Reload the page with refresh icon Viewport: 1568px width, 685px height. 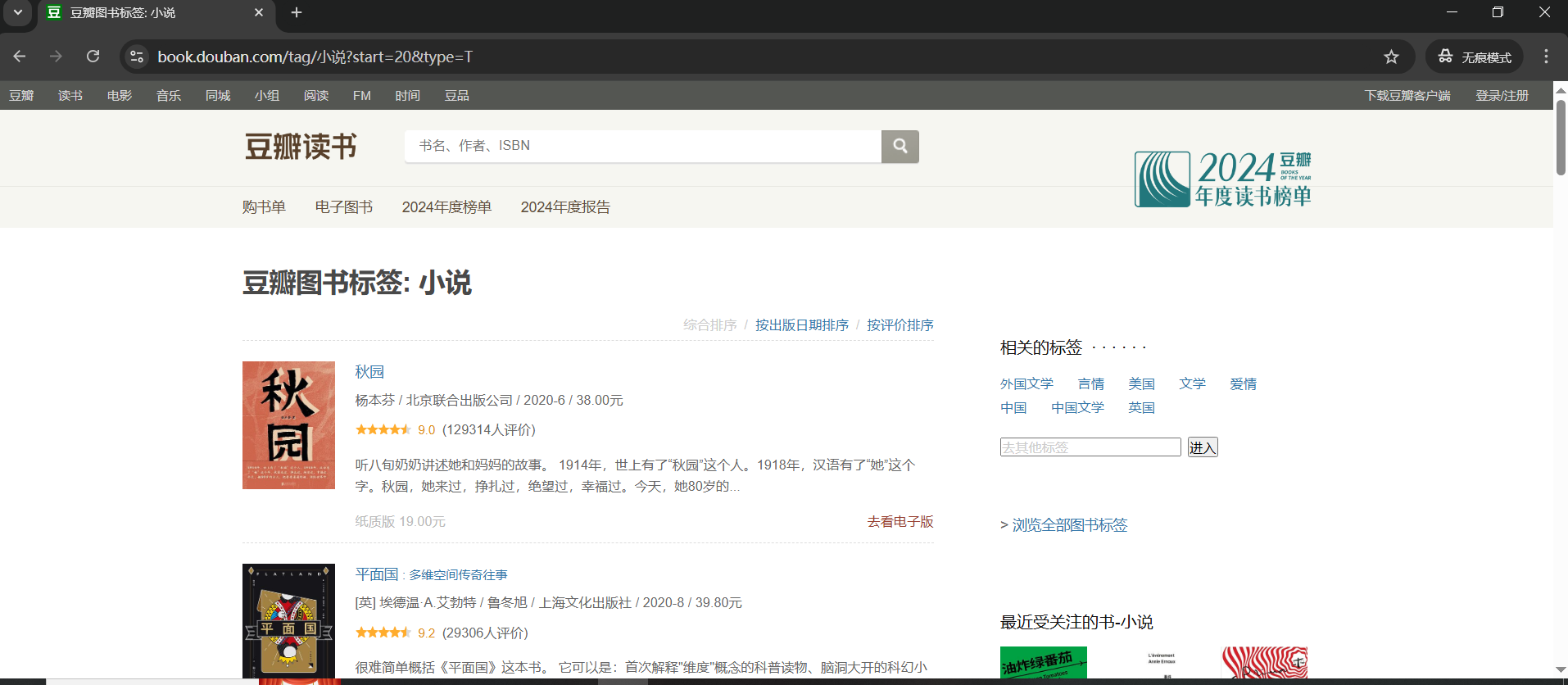93,57
